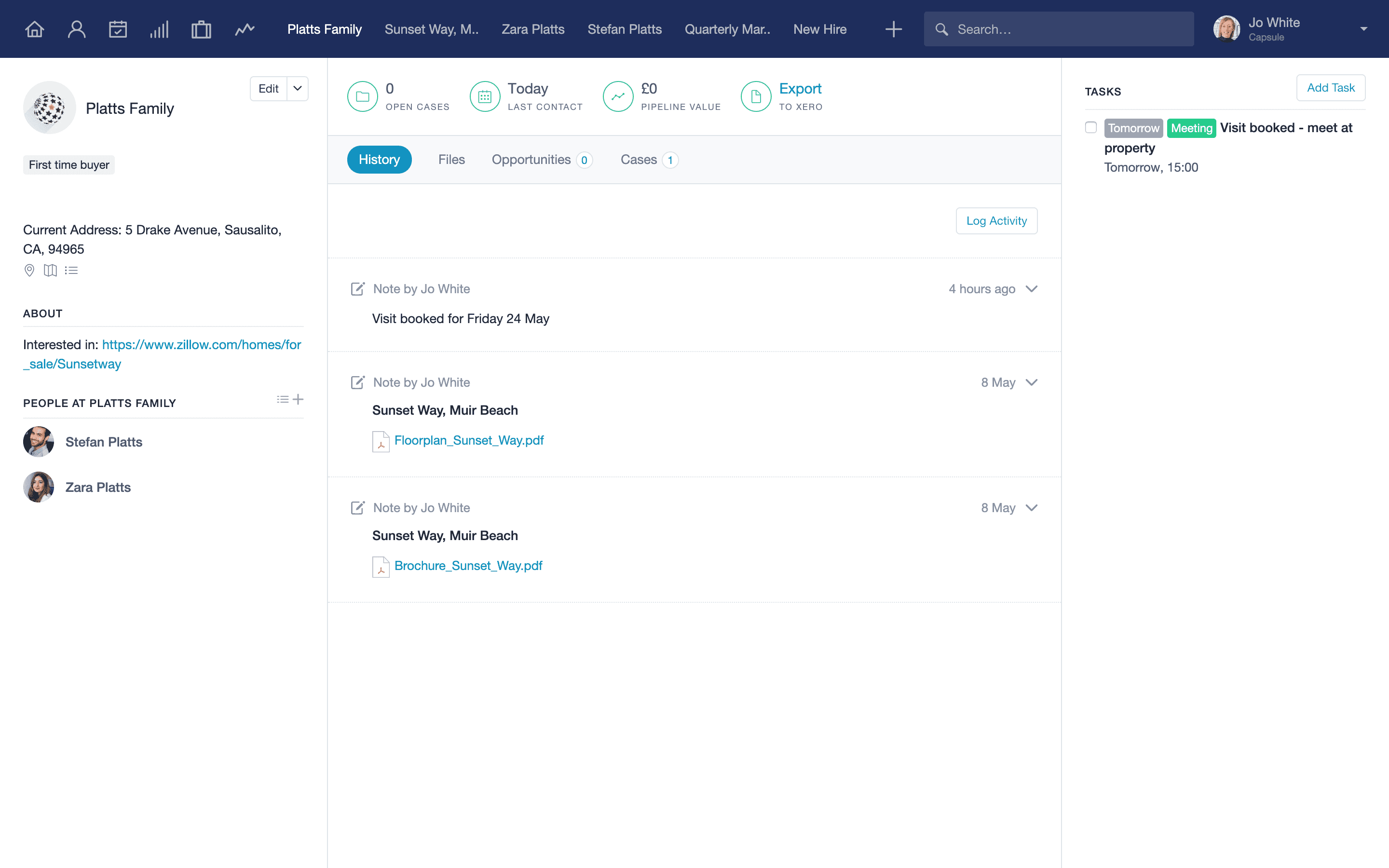Click the Last Contact calendar icon
This screenshot has width=1389, height=868.
click(485, 96)
